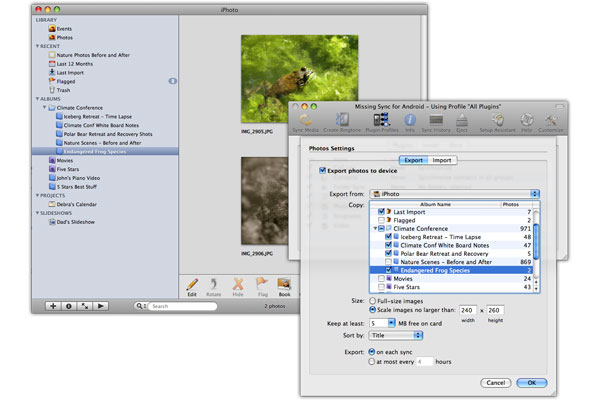Uncheck Climate Conf White Board Notes checkbox
Viewport: 600px width, 400px height.
click(388, 245)
